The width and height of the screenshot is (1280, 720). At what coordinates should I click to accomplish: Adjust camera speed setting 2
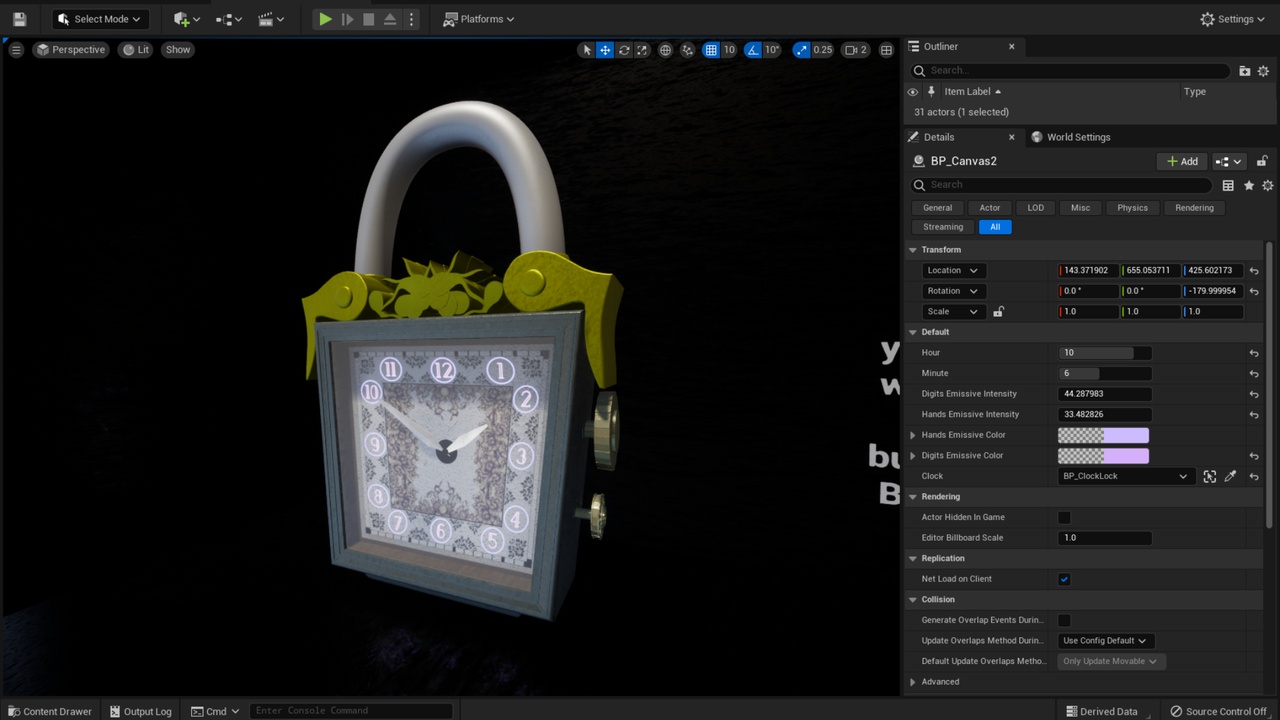click(x=856, y=50)
